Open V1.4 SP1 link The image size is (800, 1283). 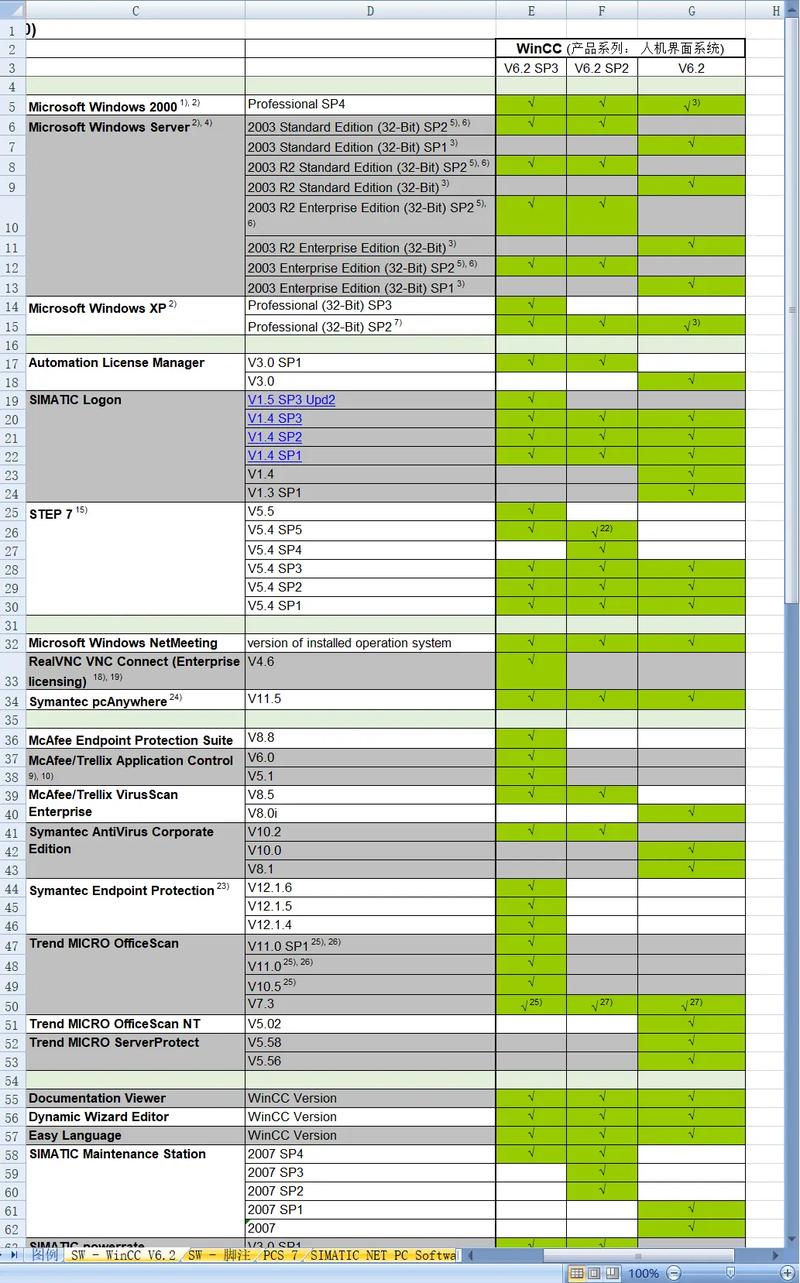tap(275, 455)
